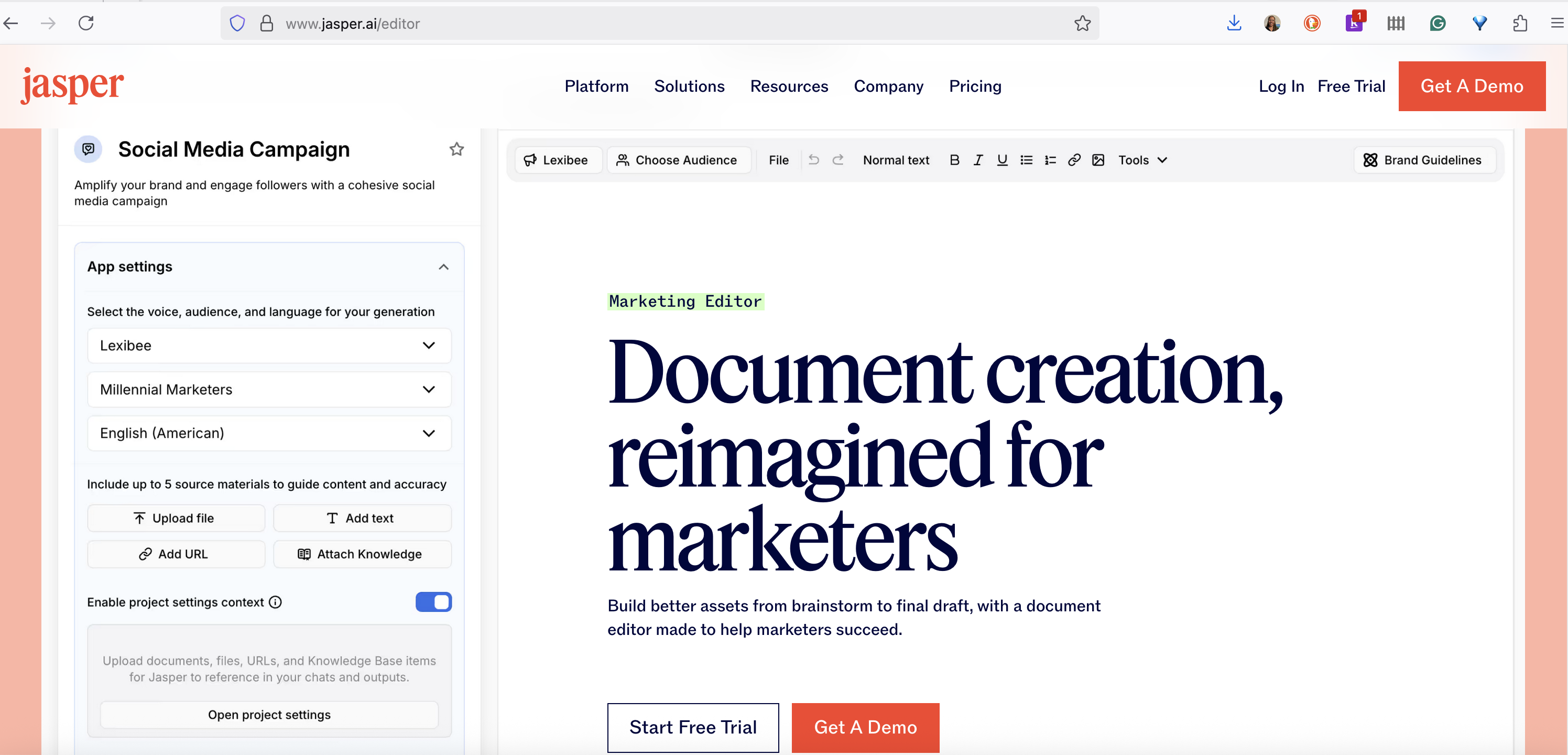Click the site security padlock icon
The width and height of the screenshot is (1568, 755).
pyautogui.click(x=266, y=24)
